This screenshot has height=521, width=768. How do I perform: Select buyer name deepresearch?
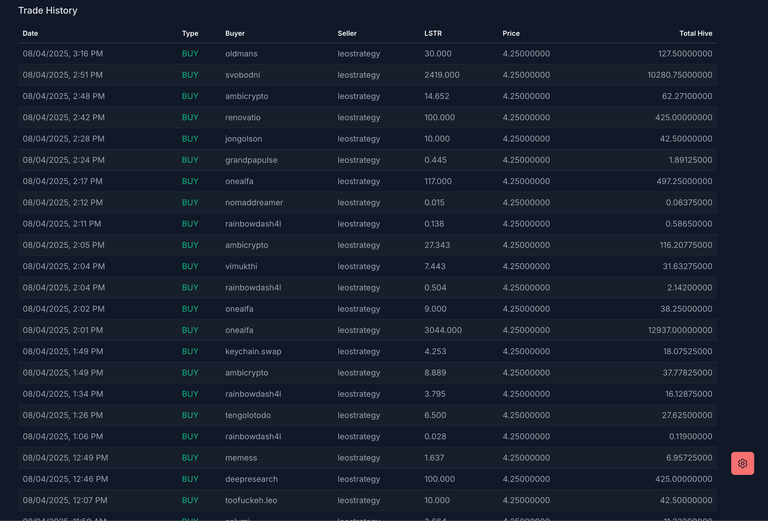click(x=251, y=479)
